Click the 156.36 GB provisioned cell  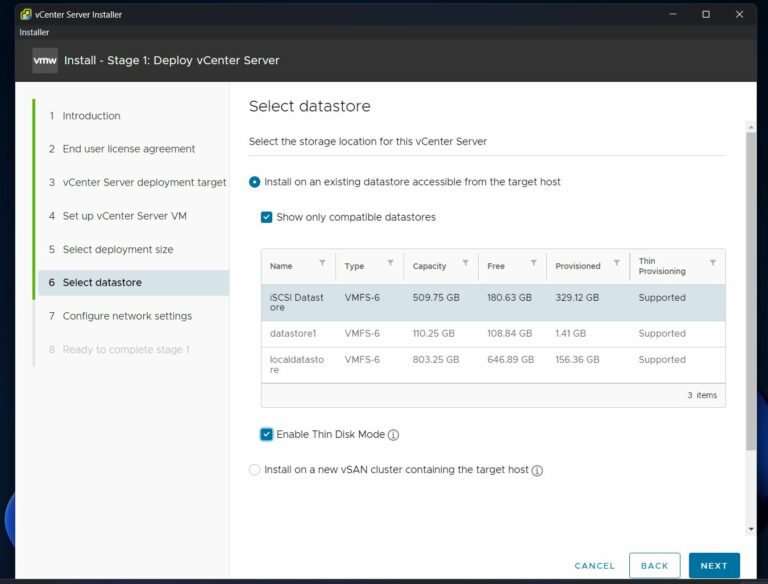pyautogui.click(x=577, y=360)
